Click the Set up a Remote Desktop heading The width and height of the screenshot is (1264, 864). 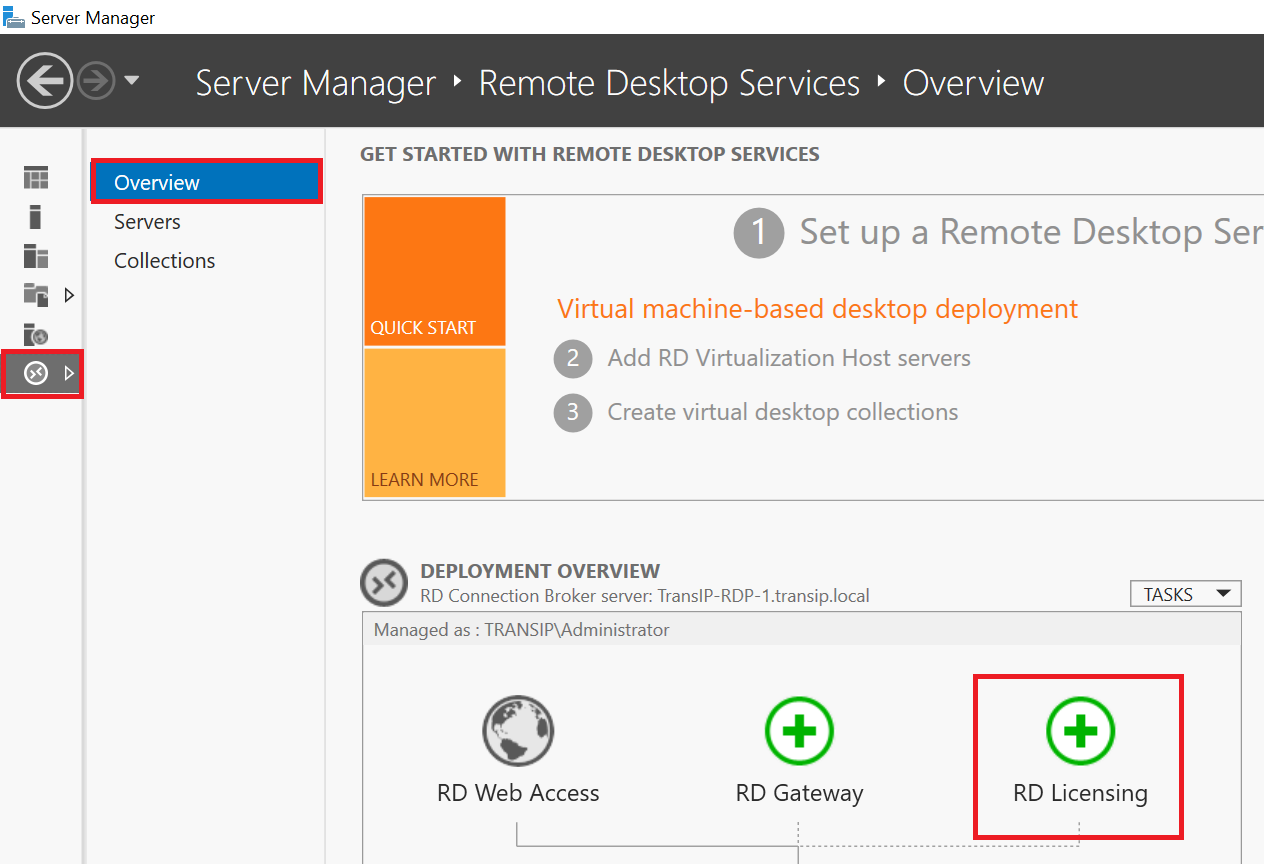click(x=1031, y=232)
